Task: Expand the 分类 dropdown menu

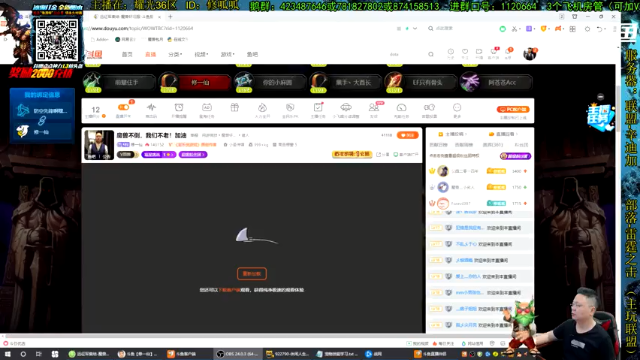Action: tap(175, 54)
